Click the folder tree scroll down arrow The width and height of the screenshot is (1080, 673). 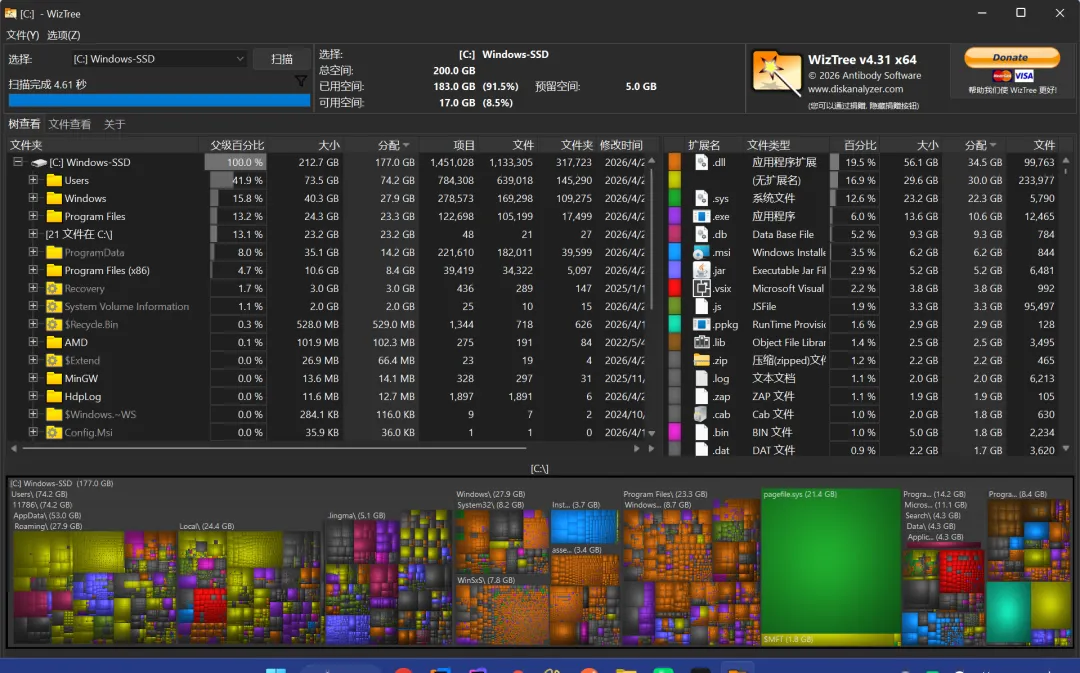point(652,433)
